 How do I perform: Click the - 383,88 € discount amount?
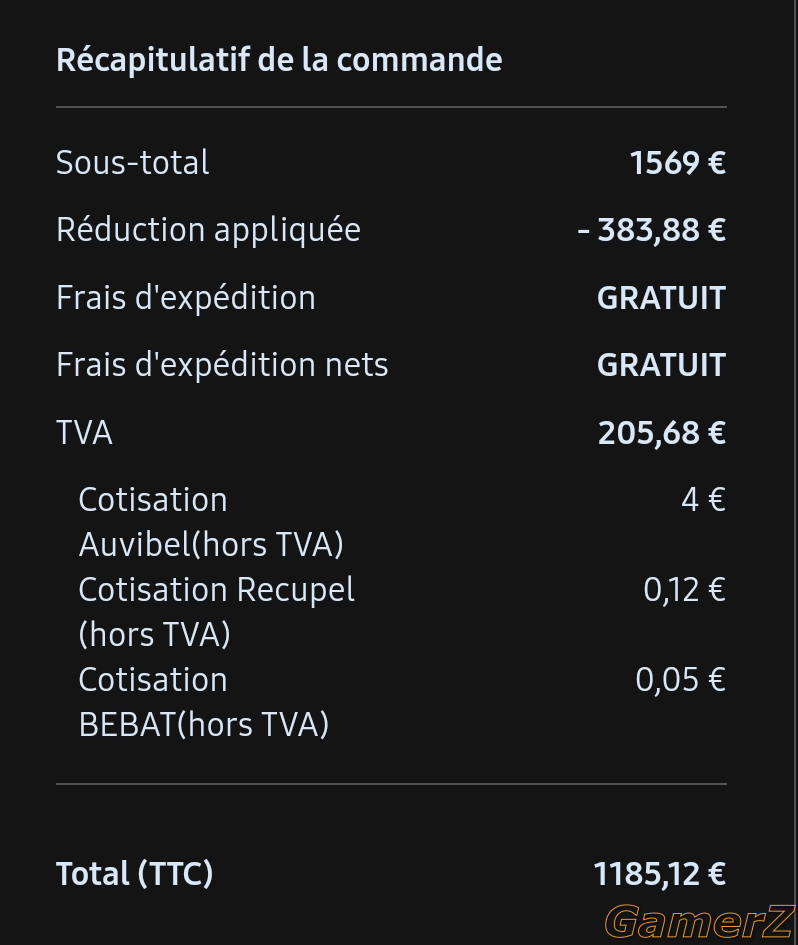point(652,230)
